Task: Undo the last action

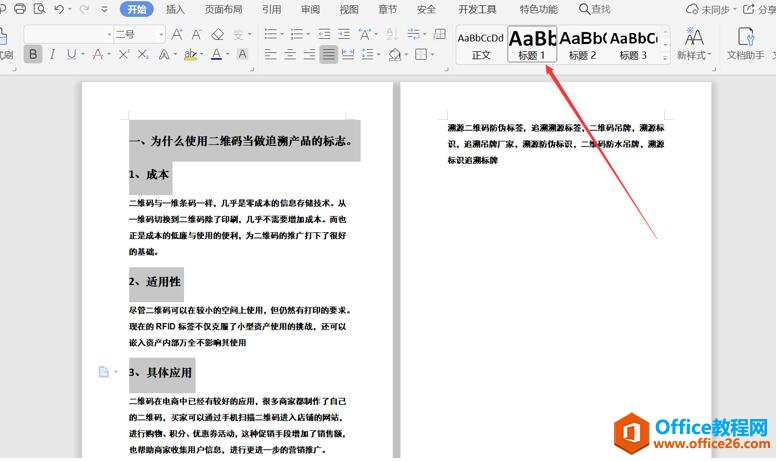Action: tap(59, 8)
